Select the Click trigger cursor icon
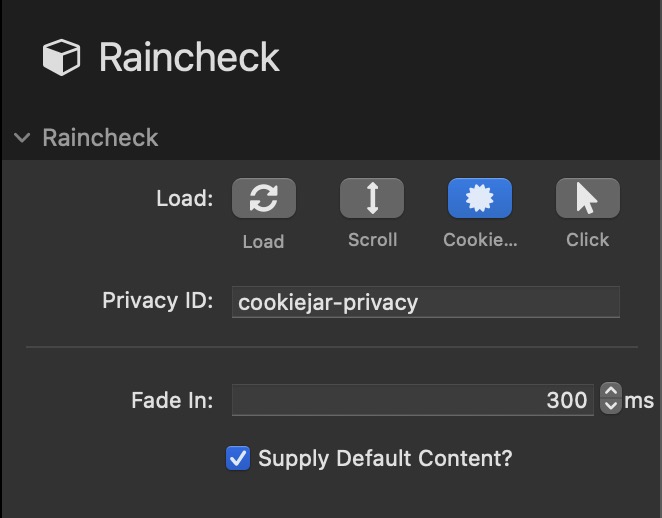662x518 pixels. [x=588, y=198]
